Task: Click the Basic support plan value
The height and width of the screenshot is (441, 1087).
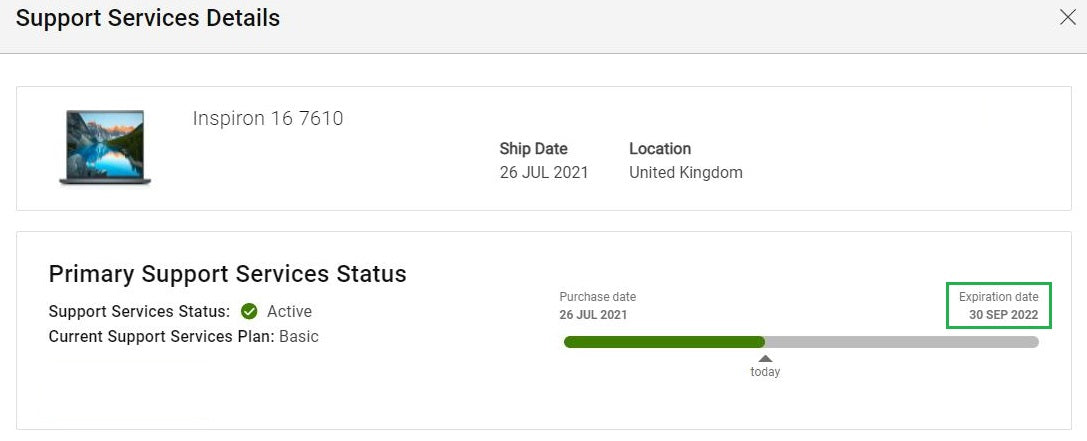Action: pos(299,337)
